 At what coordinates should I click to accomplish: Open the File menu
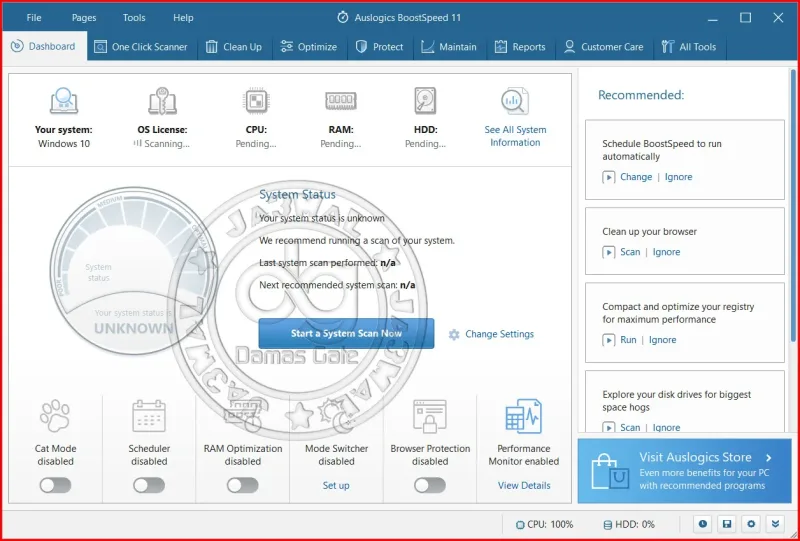tap(34, 17)
